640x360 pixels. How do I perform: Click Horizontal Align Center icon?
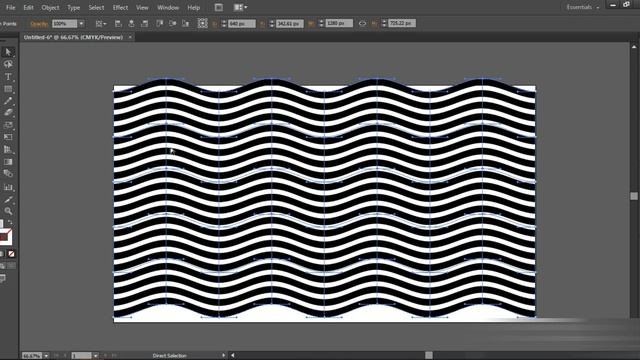131,24
